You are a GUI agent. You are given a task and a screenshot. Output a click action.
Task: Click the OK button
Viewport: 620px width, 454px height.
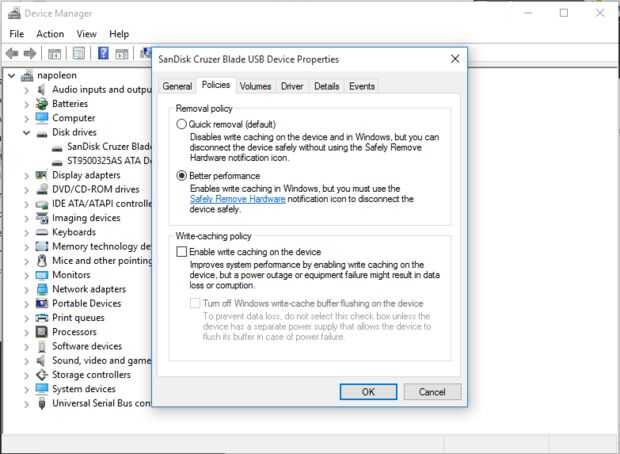[368, 392]
